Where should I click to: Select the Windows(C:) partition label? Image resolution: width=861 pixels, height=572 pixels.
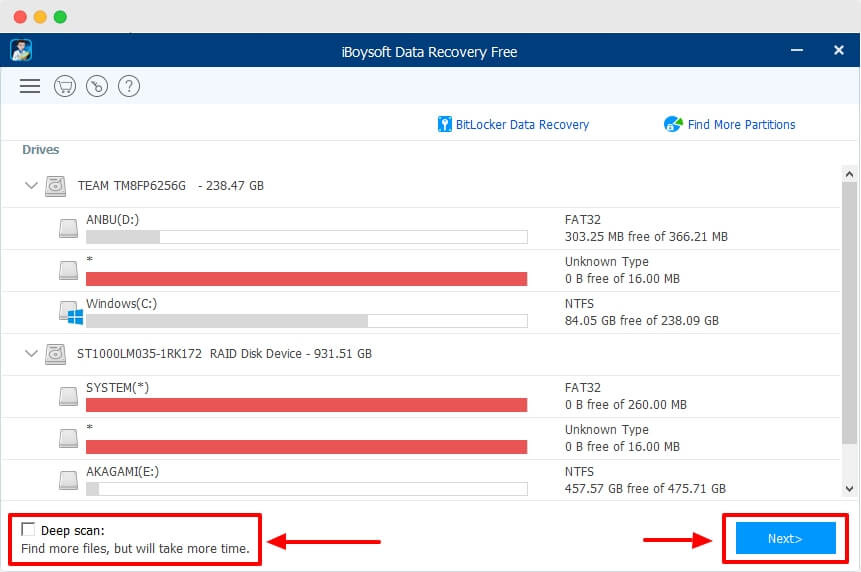(x=121, y=304)
